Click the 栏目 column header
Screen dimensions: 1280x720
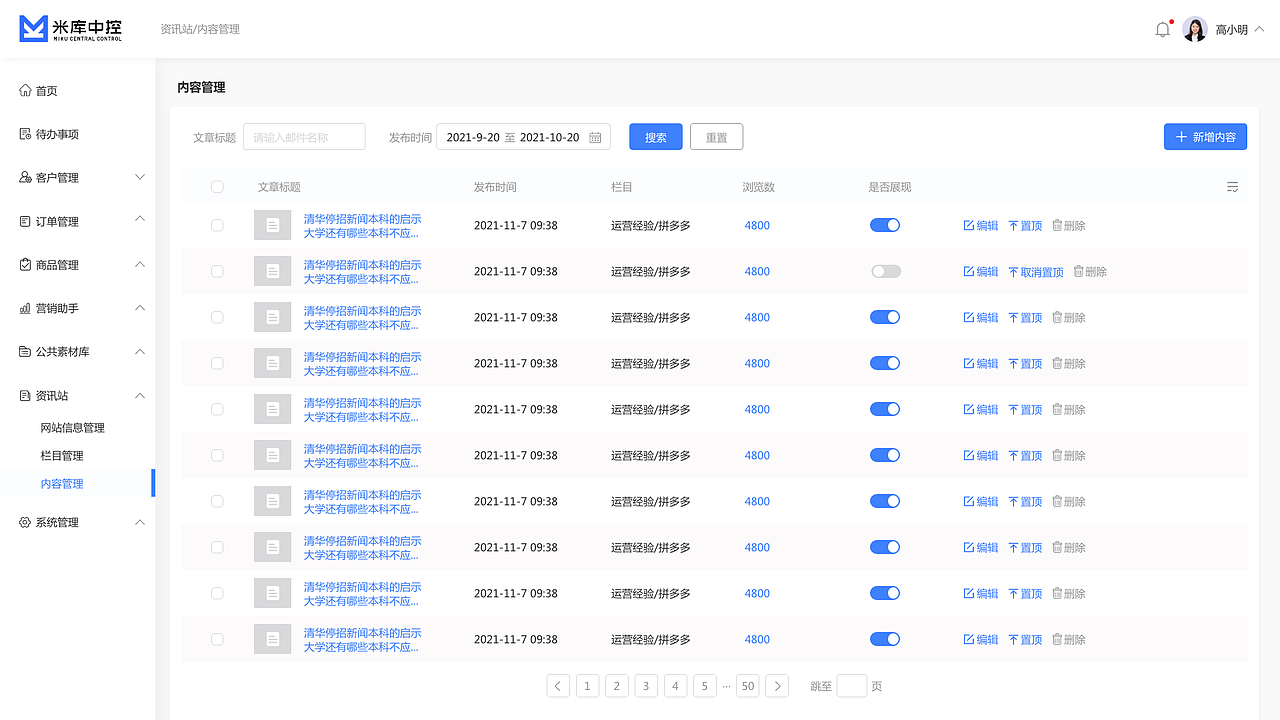622,187
